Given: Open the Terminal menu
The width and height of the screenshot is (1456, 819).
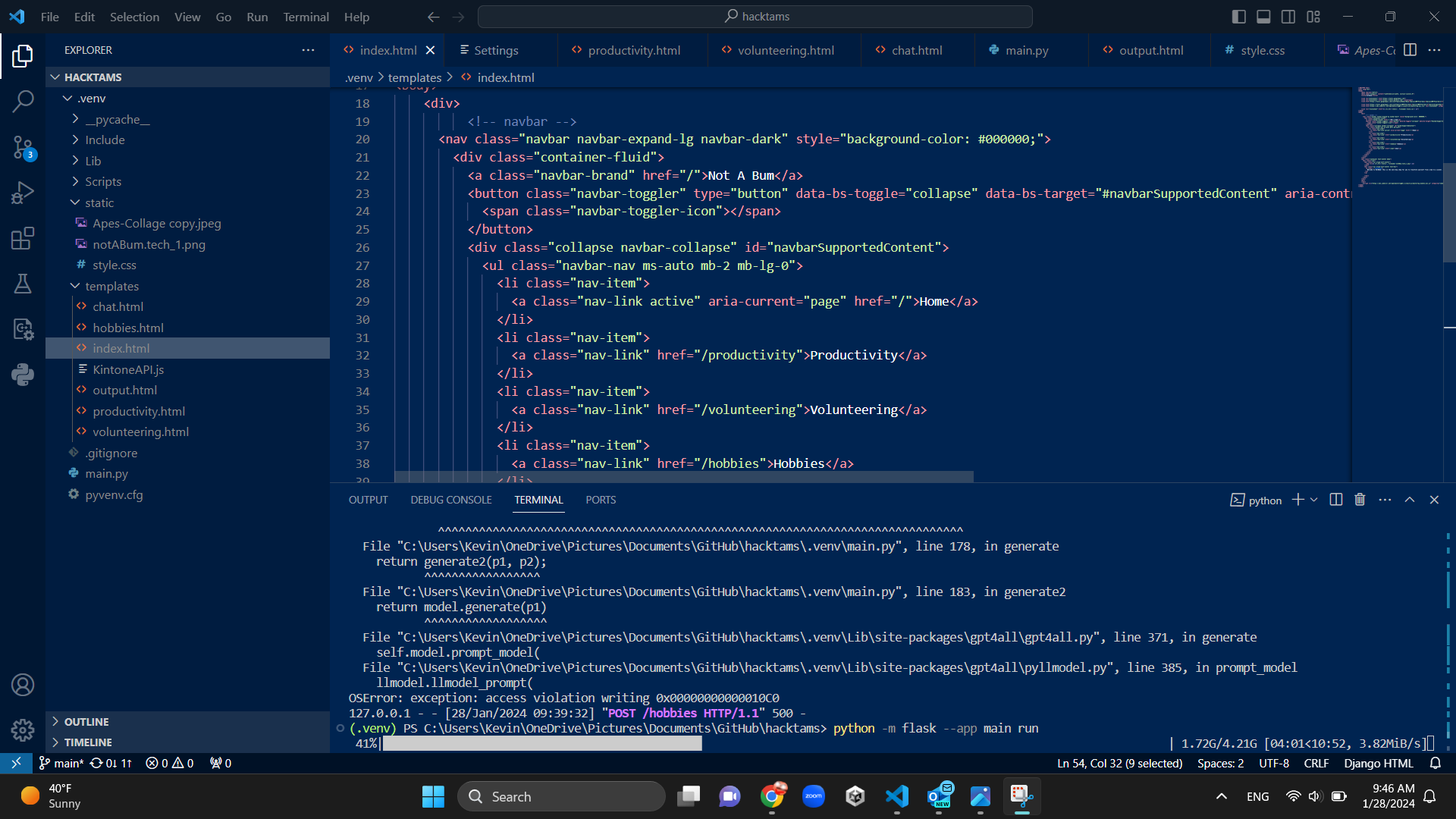Looking at the screenshot, I should pyautogui.click(x=306, y=17).
